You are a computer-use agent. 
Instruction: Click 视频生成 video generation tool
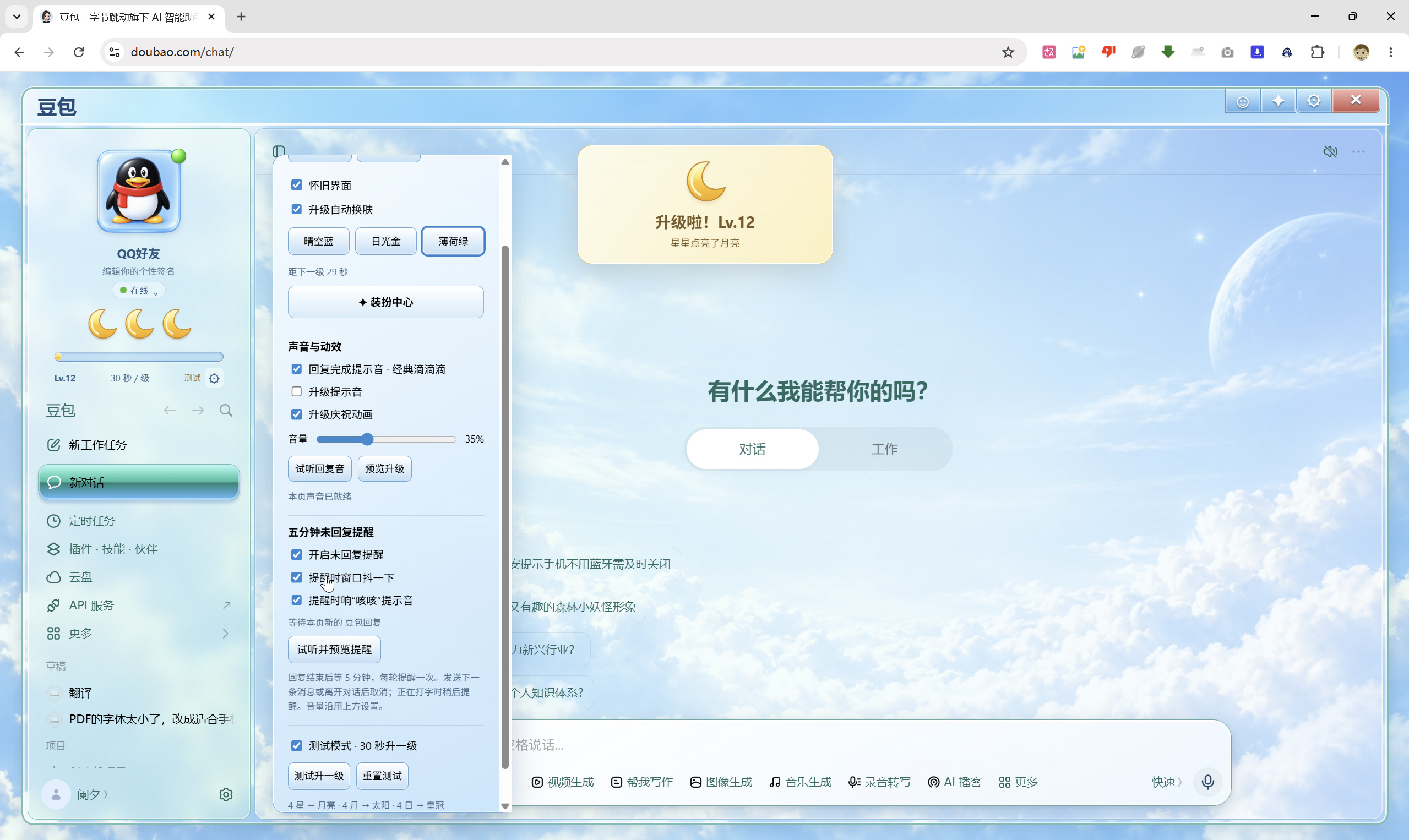tap(563, 782)
